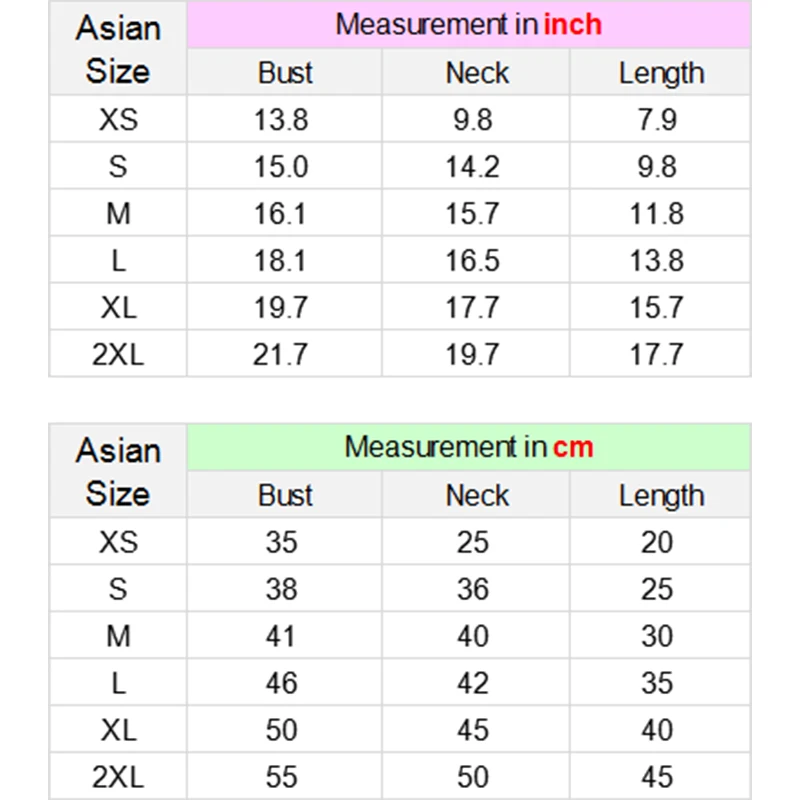Click the 11.8 length value for size M
This screenshot has width=800, height=800.
coord(657,214)
